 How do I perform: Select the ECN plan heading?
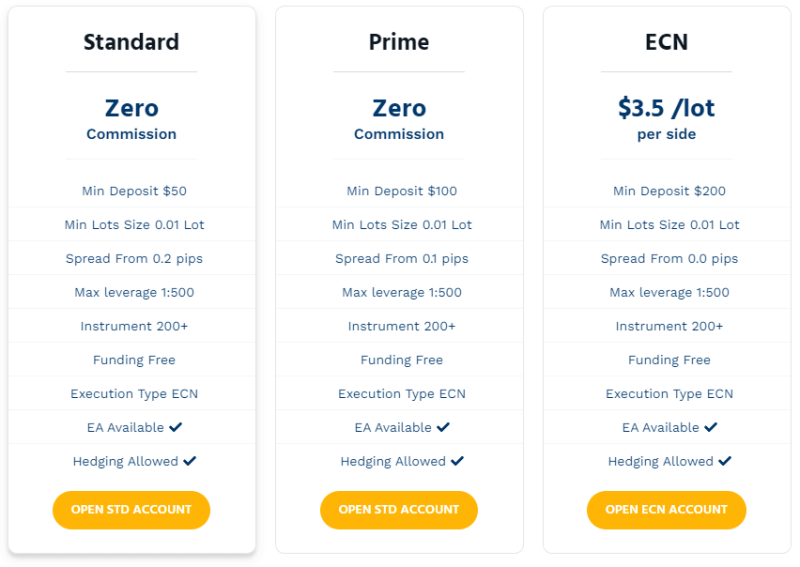click(666, 42)
